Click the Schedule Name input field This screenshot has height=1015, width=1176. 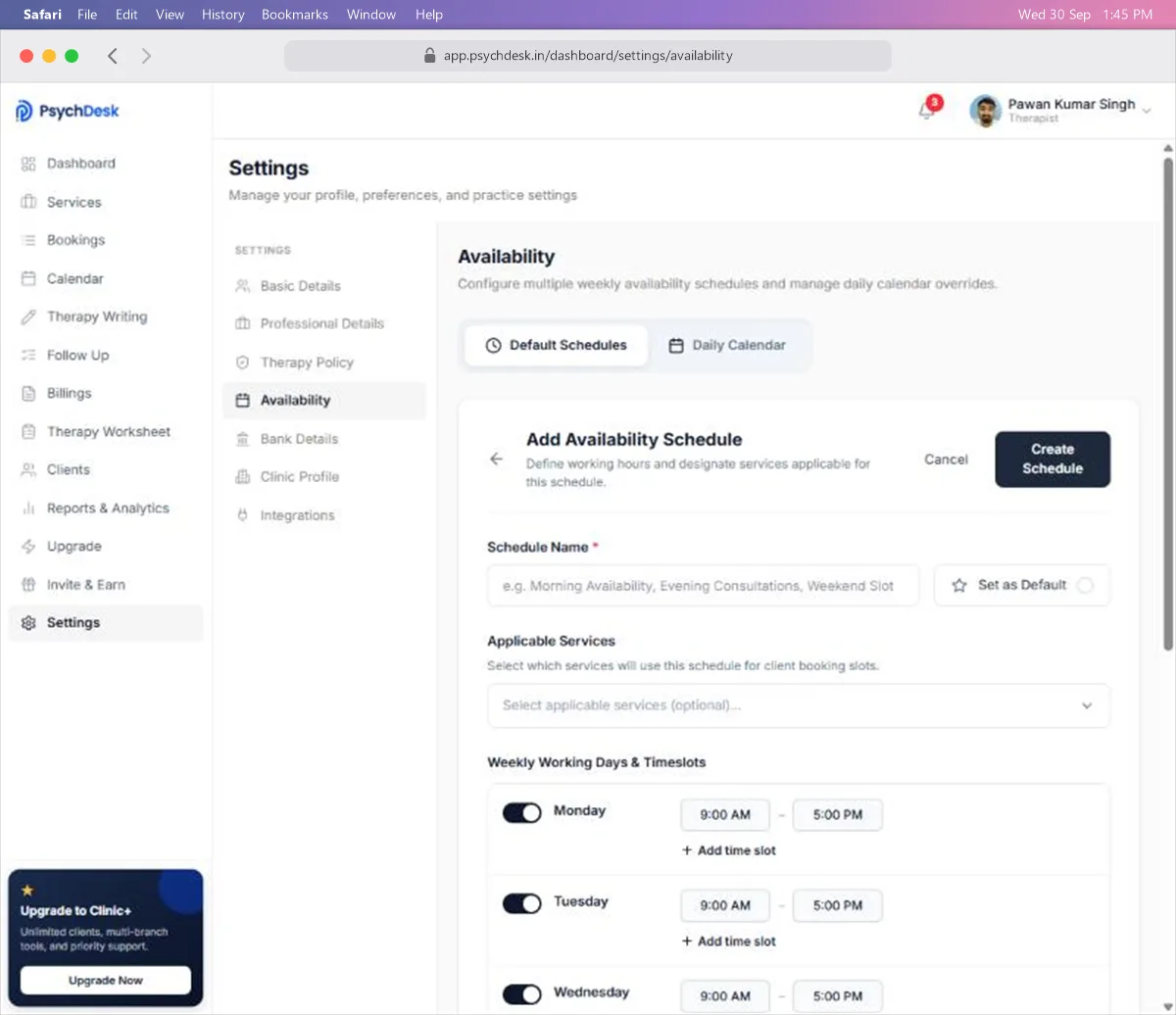tap(704, 585)
